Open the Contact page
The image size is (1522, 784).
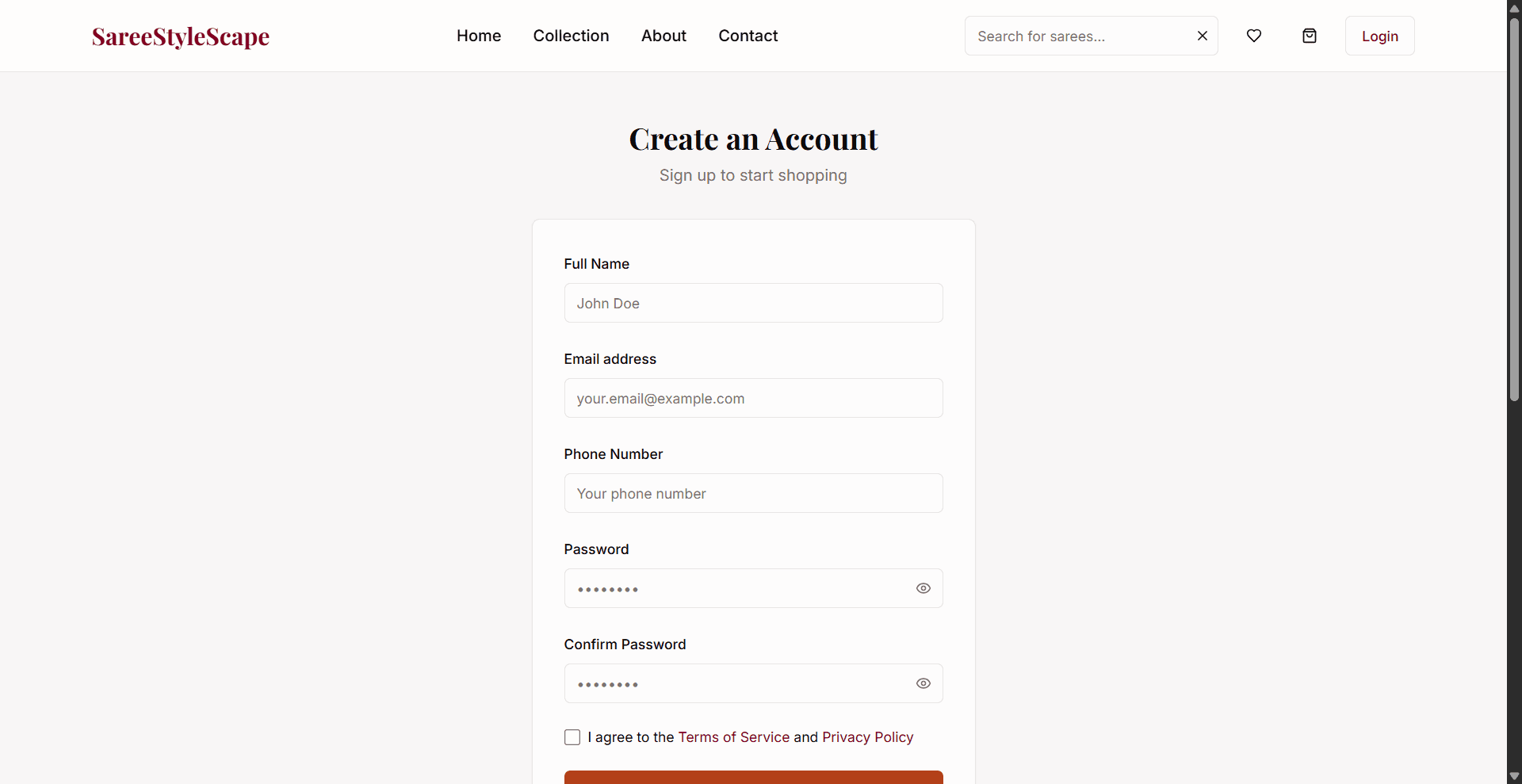tap(748, 36)
